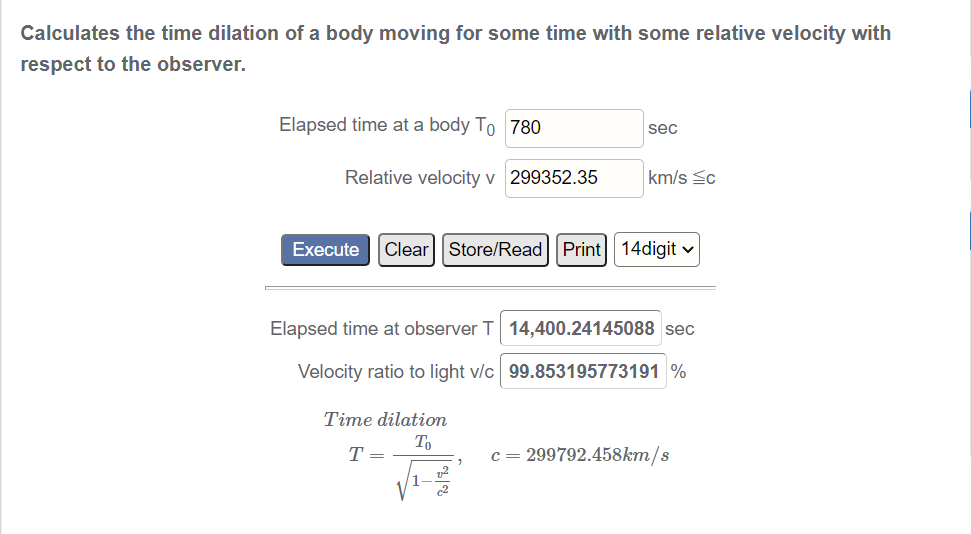Click the "Elapsed time at observer T" label
971x534 pixels.
(382, 329)
